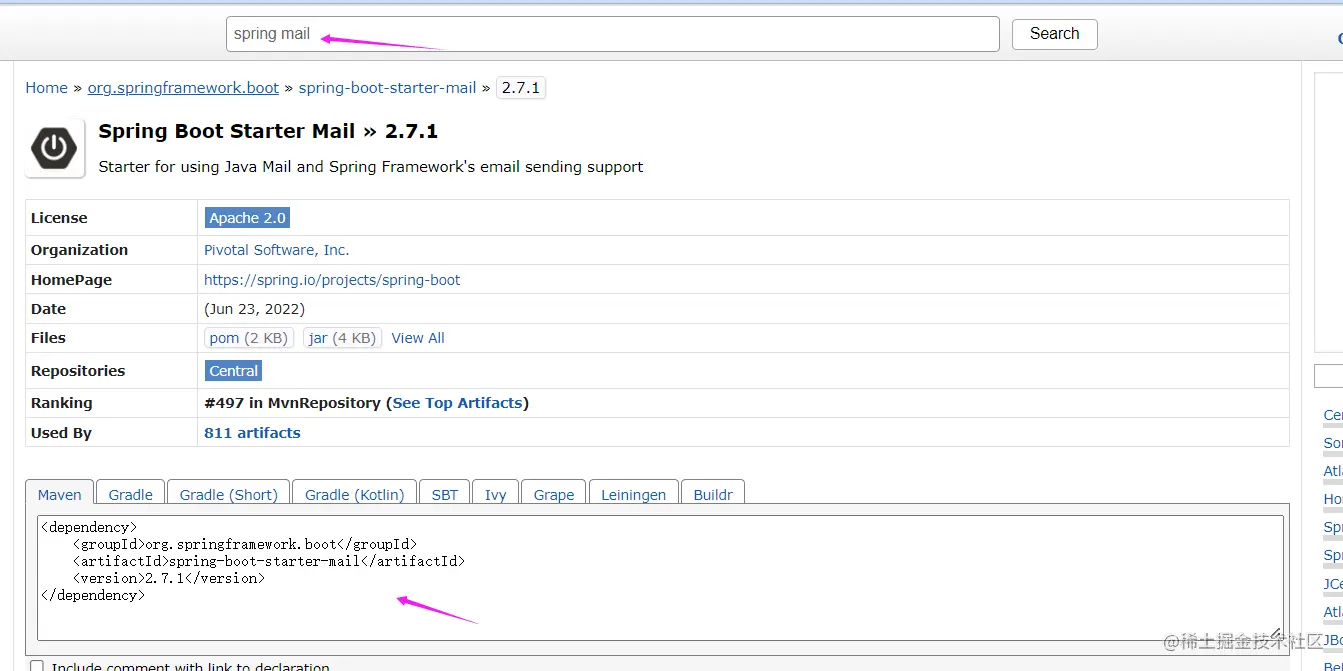Click the Search button

pyautogui.click(x=1054, y=34)
